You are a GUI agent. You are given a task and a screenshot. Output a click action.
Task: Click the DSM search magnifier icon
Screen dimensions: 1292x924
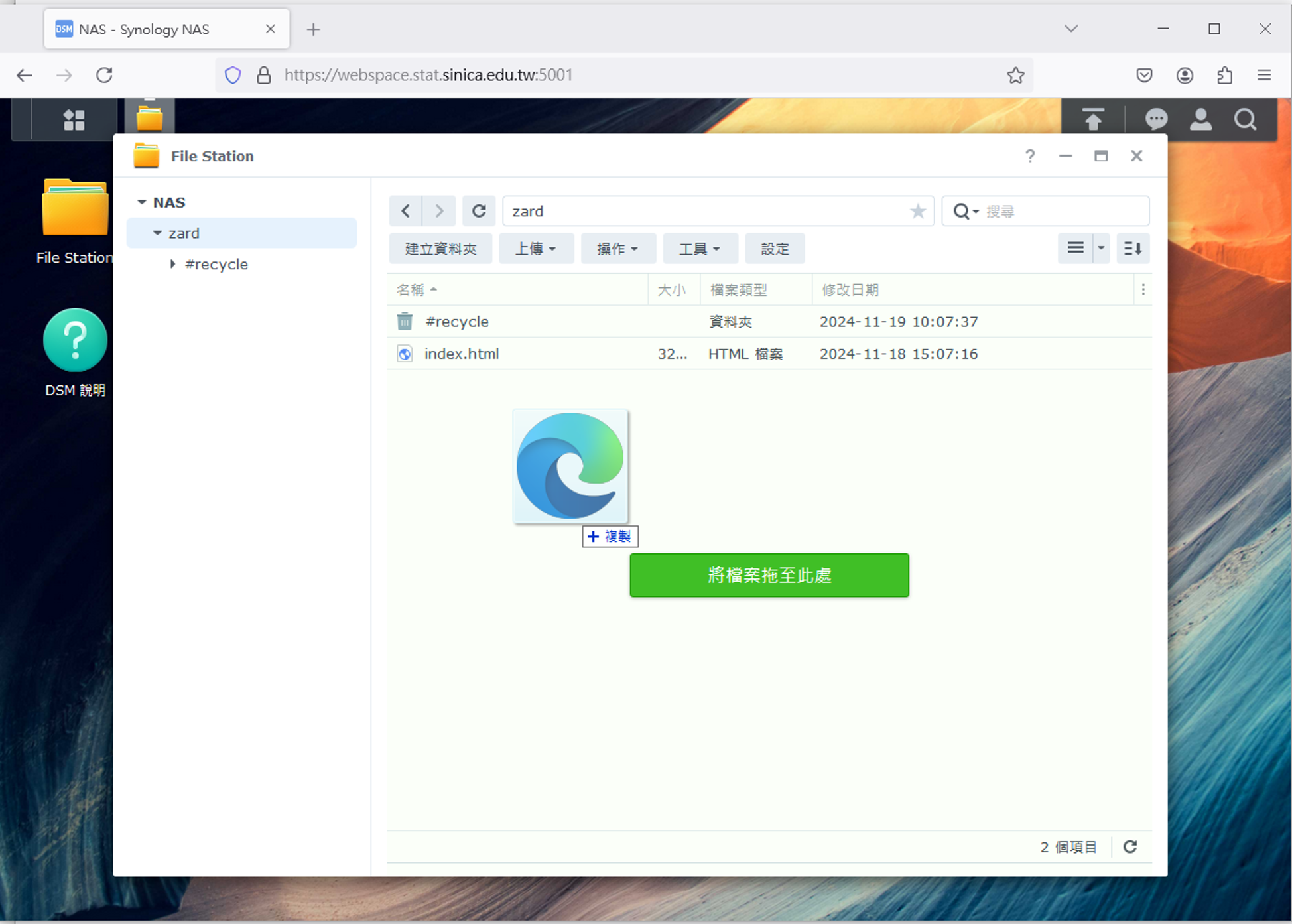pos(1245,119)
